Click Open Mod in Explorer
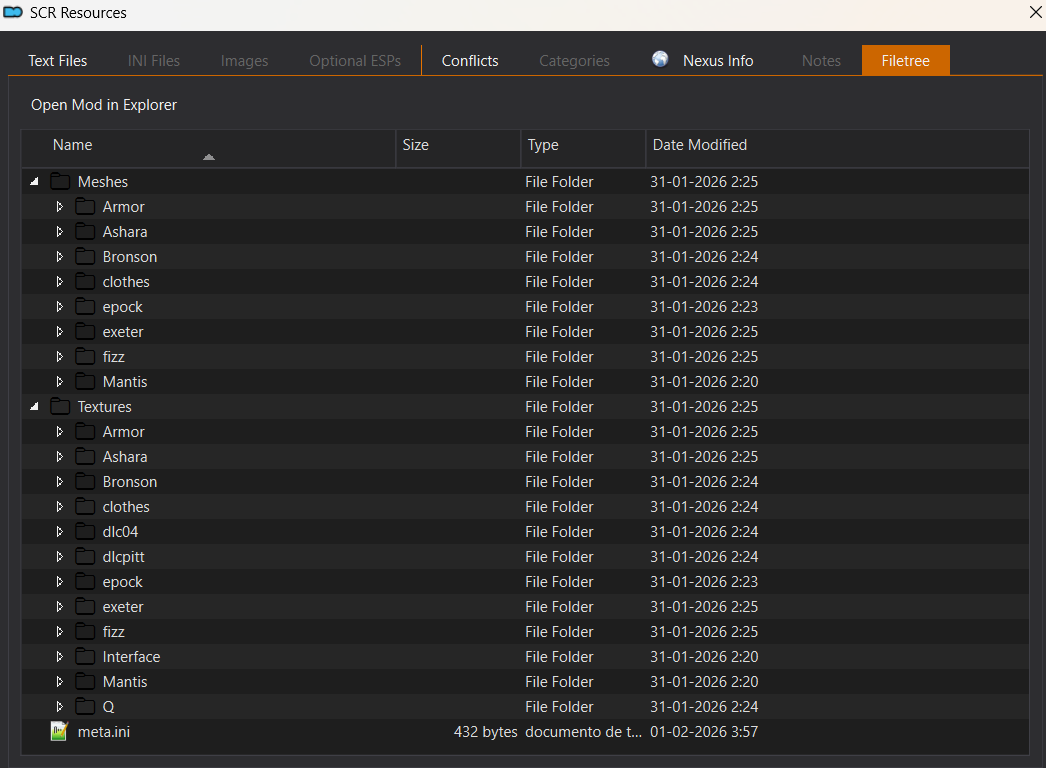Image resolution: width=1046 pixels, height=768 pixels. 104,105
